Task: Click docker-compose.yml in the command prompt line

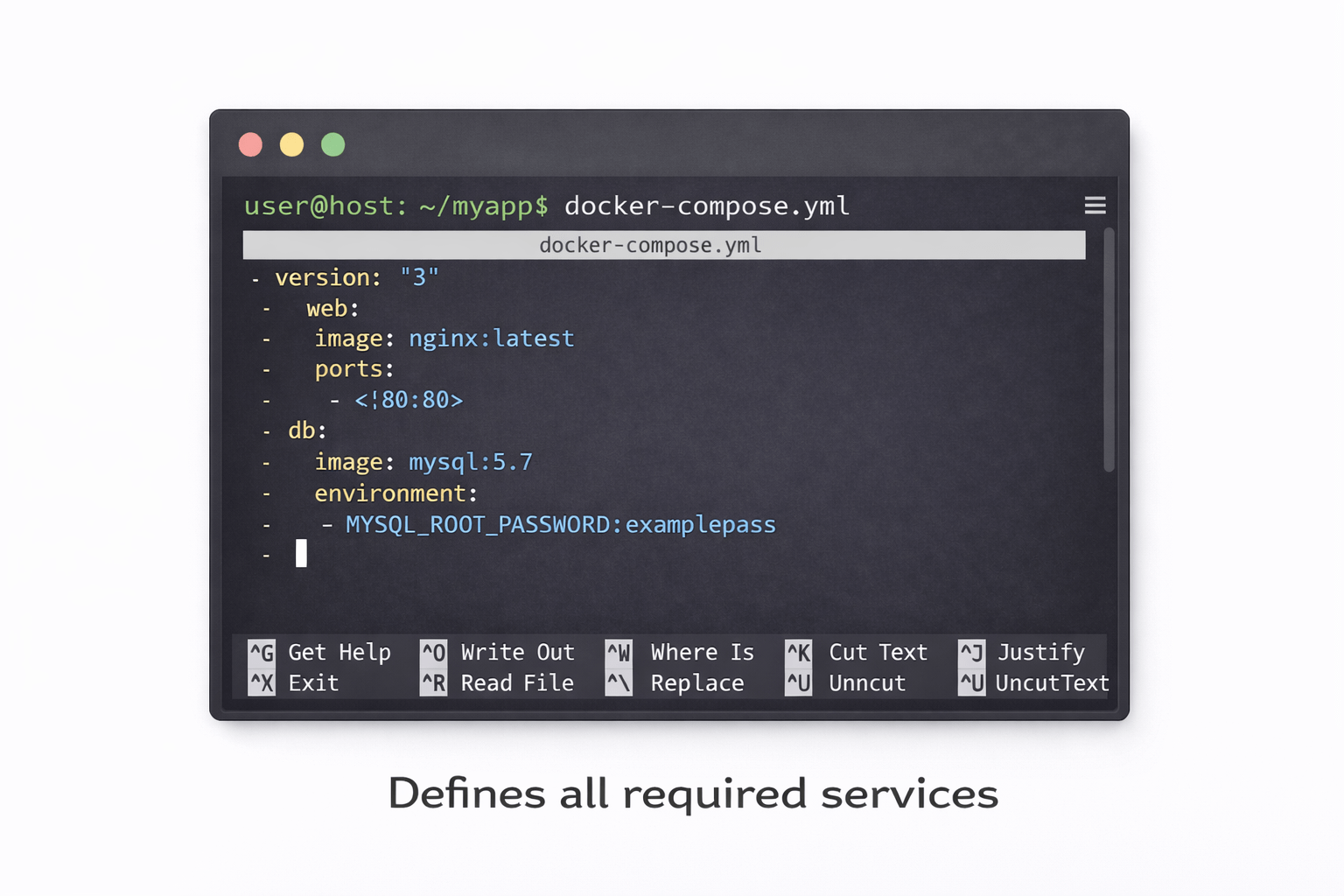Action: [x=707, y=206]
